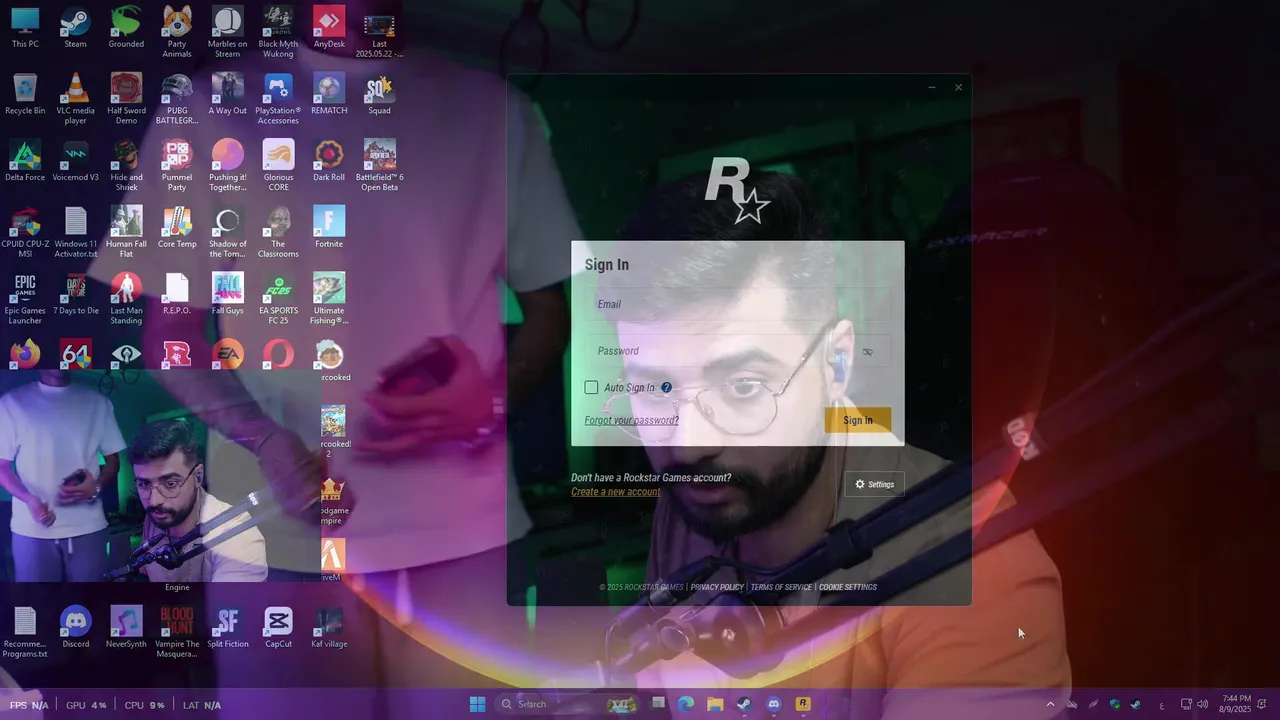Switch to Steam on the taskbar
Screen dimensions: 1280x720
(x=744, y=704)
